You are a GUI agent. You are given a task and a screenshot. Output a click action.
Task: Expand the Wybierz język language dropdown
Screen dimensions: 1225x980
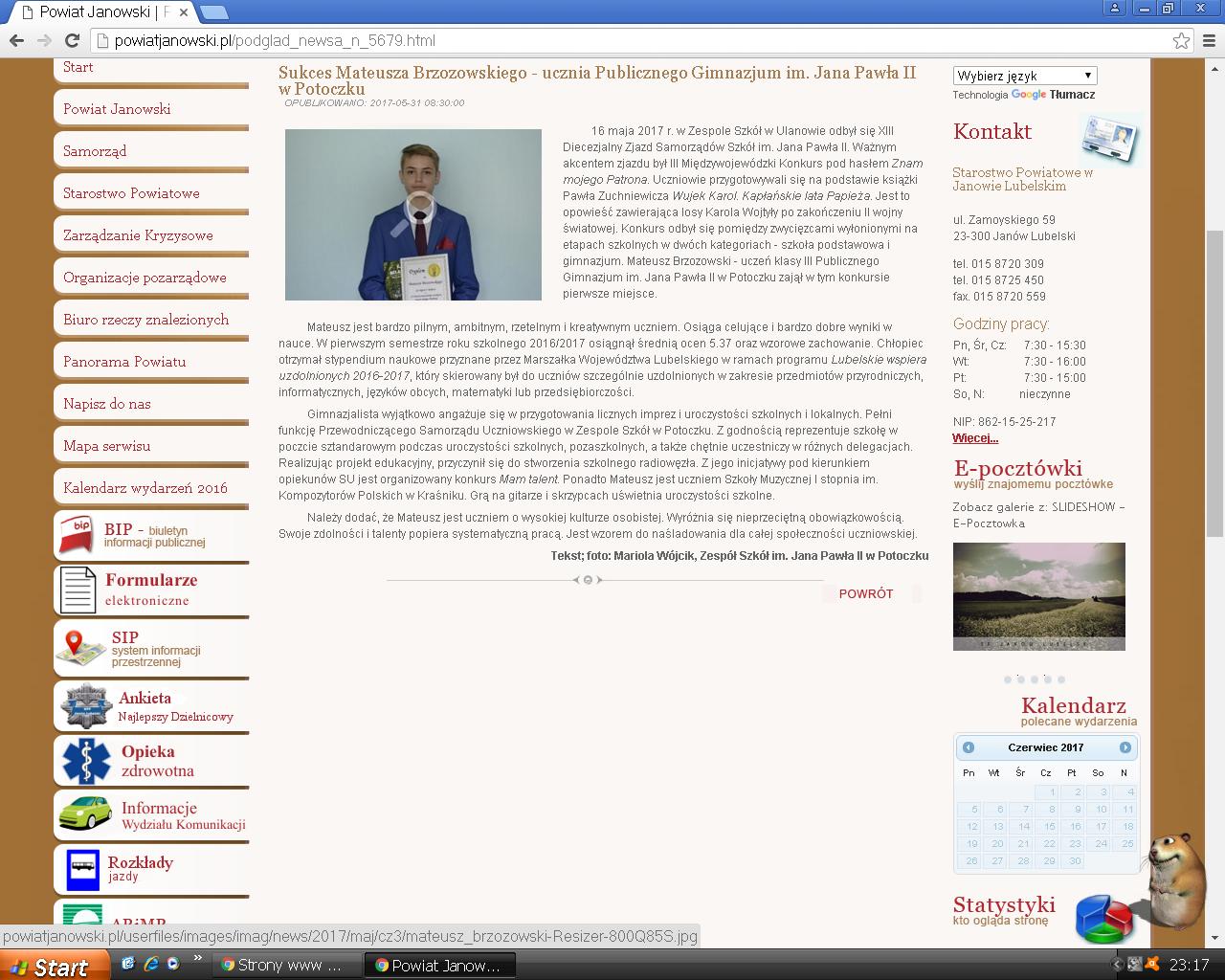pyautogui.click(x=1024, y=76)
